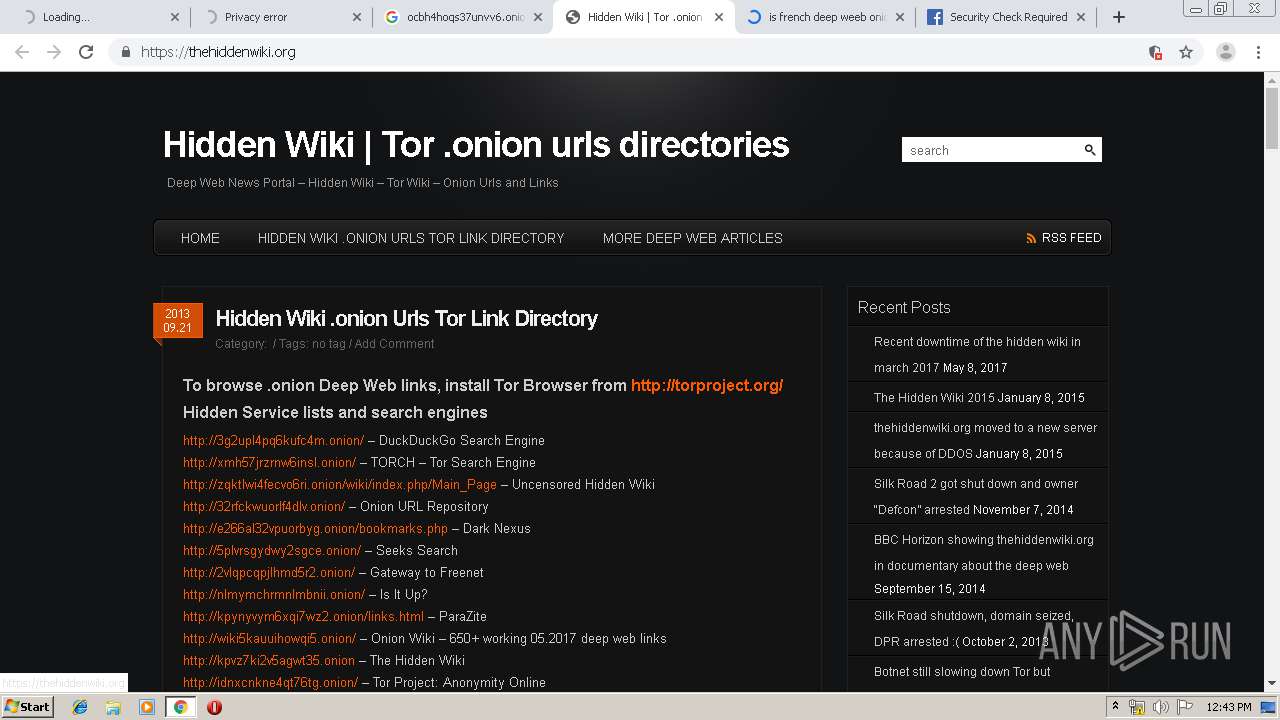1280x720 pixels.
Task: Click the browser back arrow
Action: point(22,52)
